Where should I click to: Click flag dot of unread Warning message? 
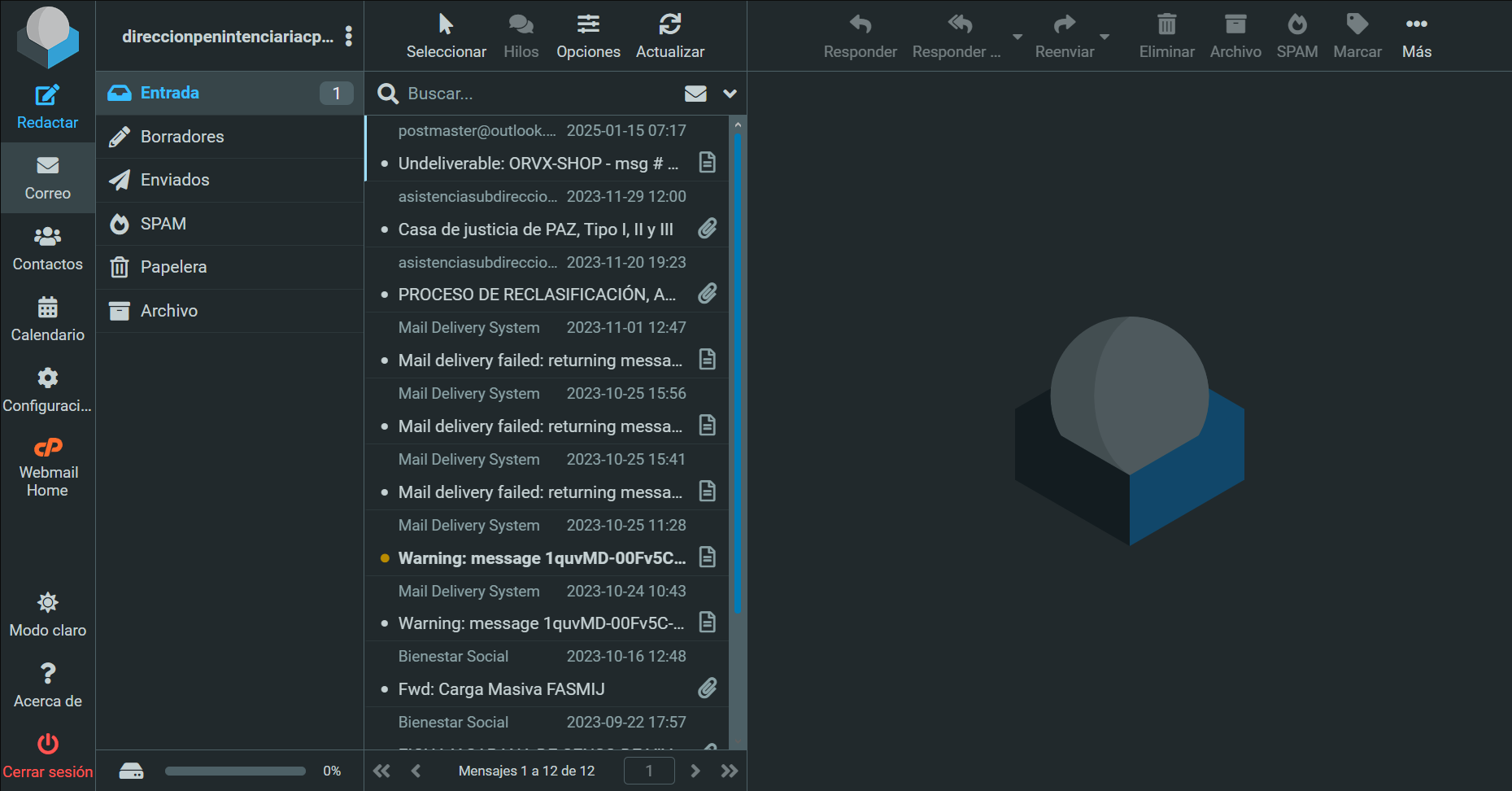[385, 558]
